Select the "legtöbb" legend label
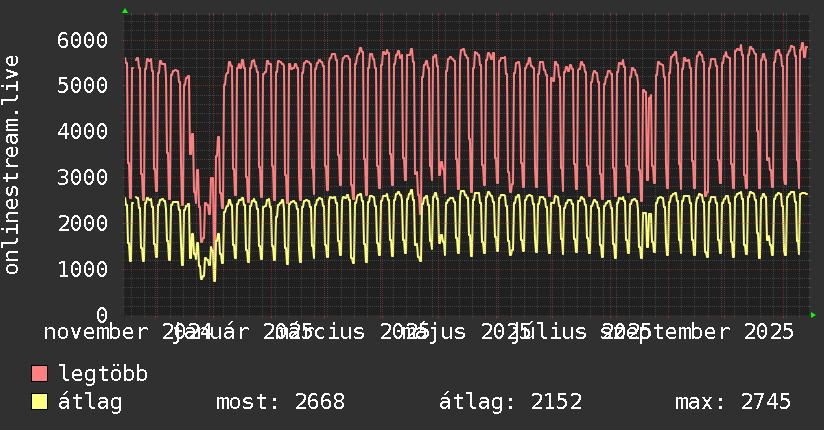824x430 pixels. point(103,374)
